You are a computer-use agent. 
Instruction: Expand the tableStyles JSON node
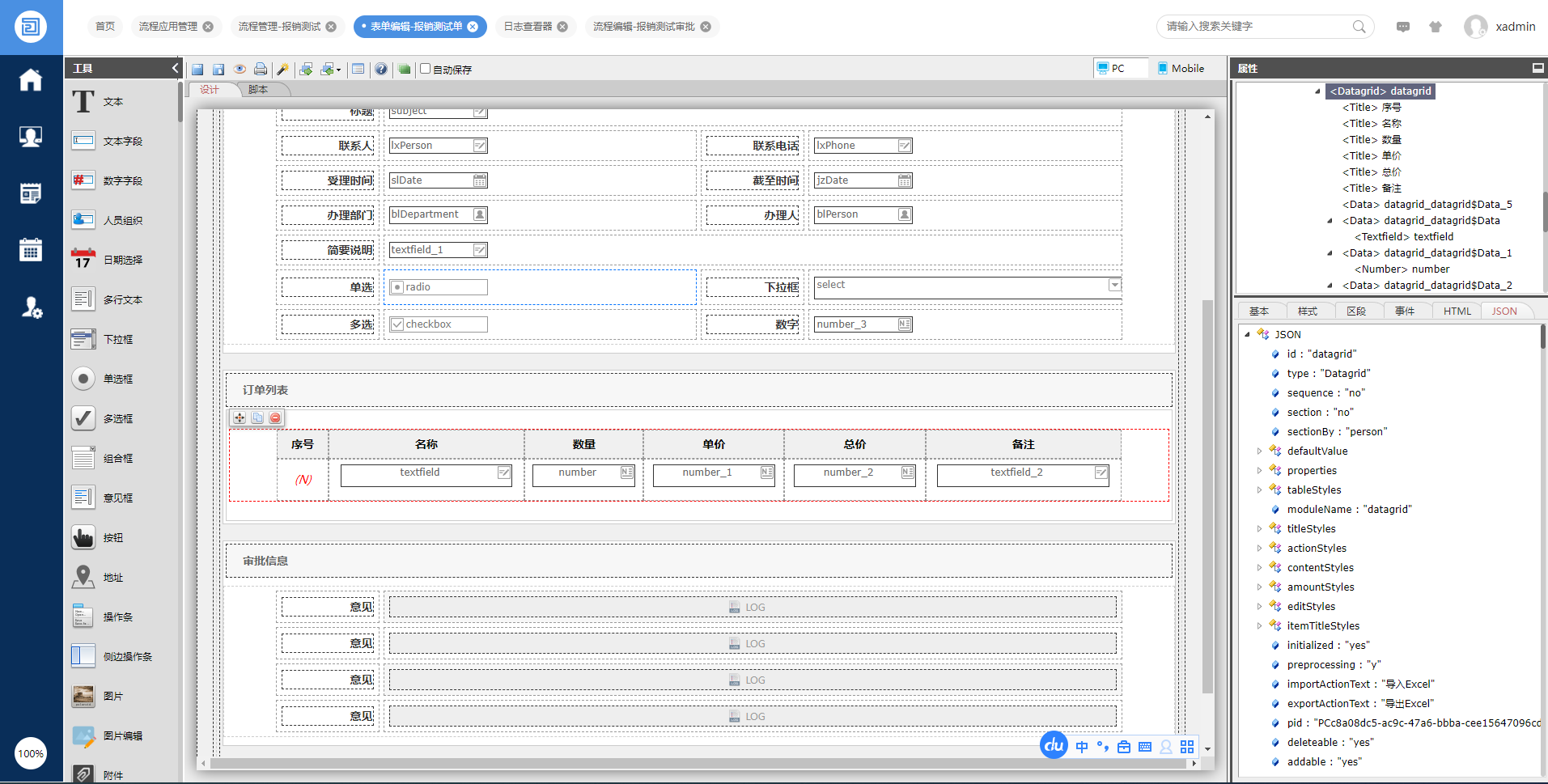tap(1259, 489)
